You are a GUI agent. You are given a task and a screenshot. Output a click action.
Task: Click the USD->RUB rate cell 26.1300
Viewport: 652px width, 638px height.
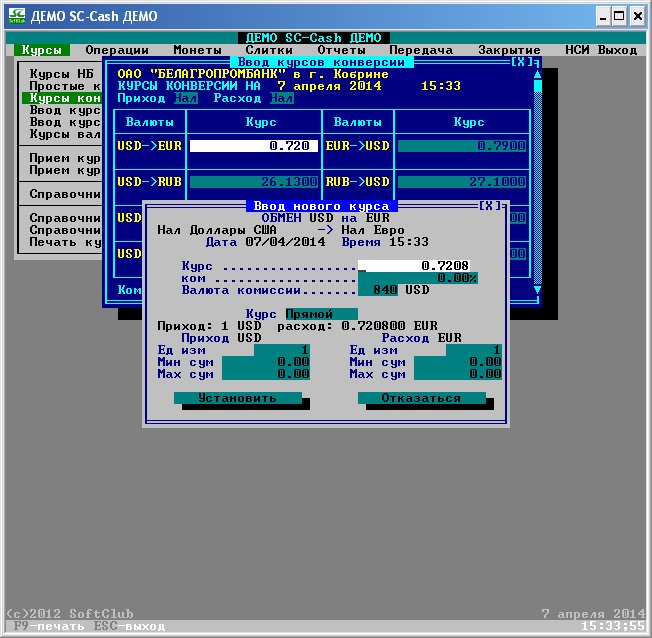[254, 182]
